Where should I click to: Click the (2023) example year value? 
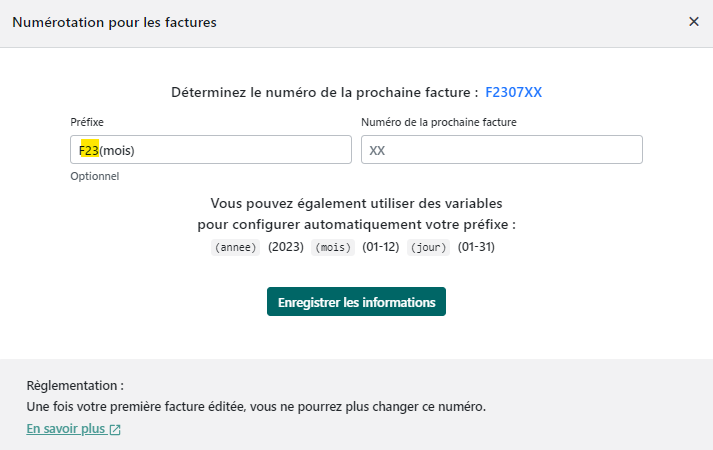tap(286, 247)
